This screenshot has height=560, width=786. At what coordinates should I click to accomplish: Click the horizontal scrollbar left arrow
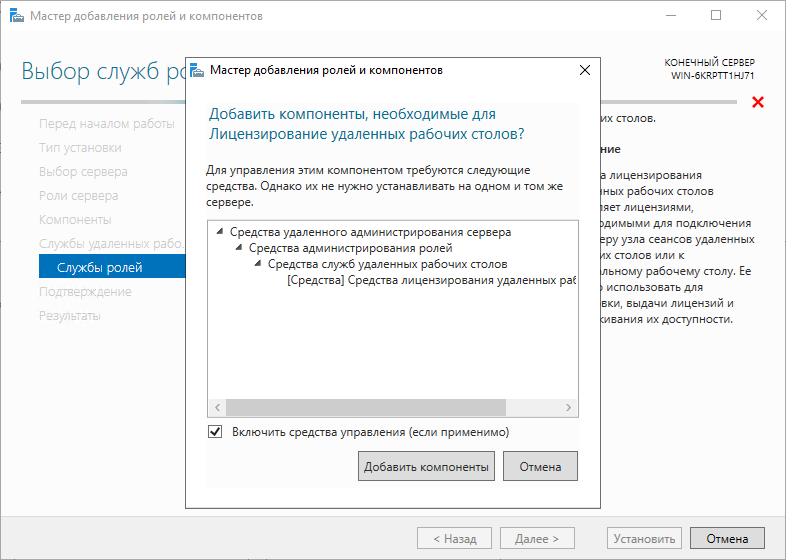point(217,407)
